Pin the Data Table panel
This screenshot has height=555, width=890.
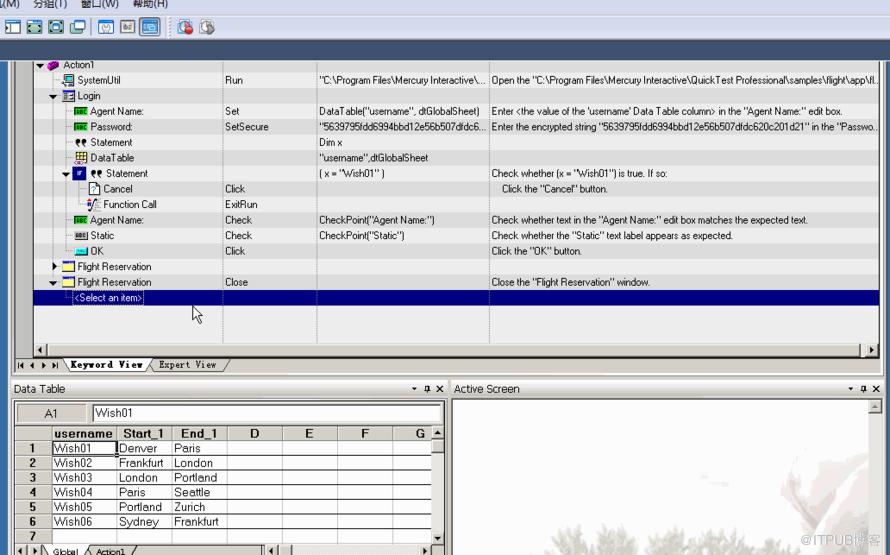point(427,389)
